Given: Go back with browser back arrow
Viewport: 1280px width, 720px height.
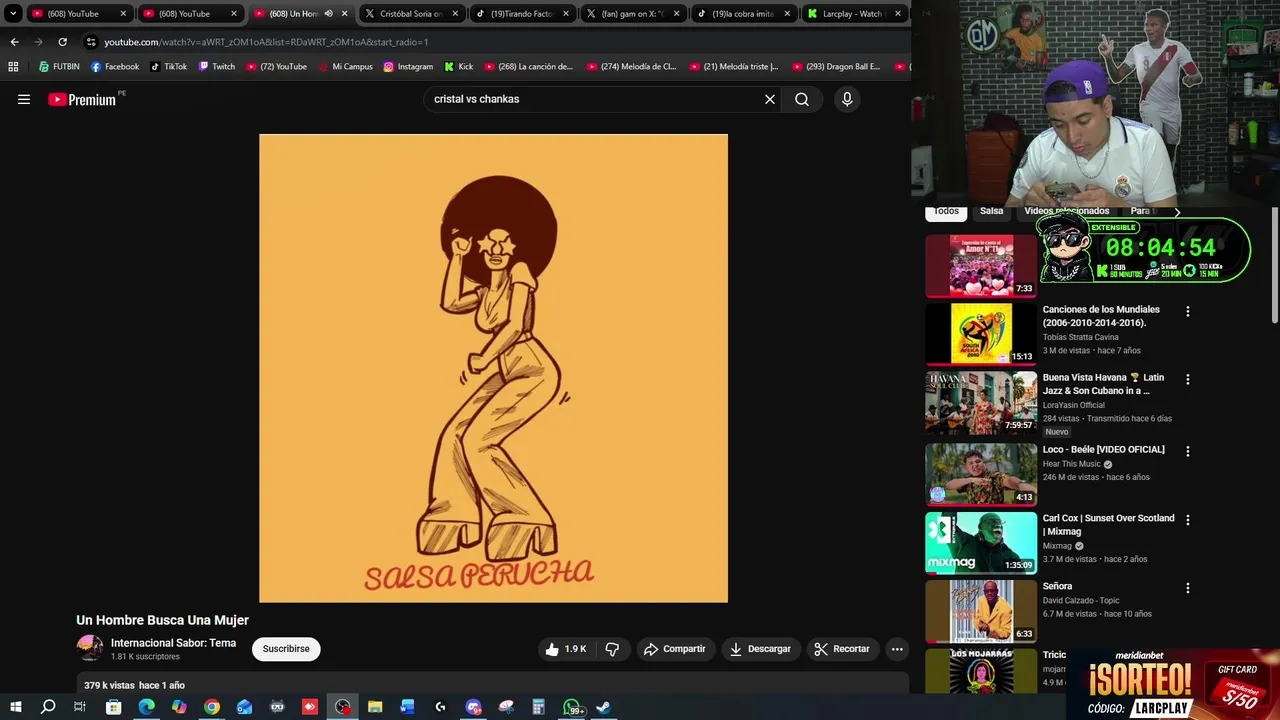Looking at the screenshot, I should pyautogui.click(x=14, y=42).
